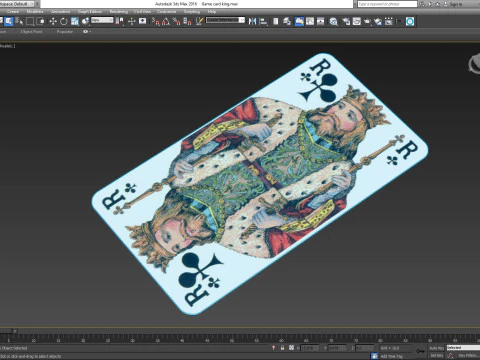This screenshot has width=480, height=360.
Task: Open the Graph Editors menu
Action: tap(90, 11)
